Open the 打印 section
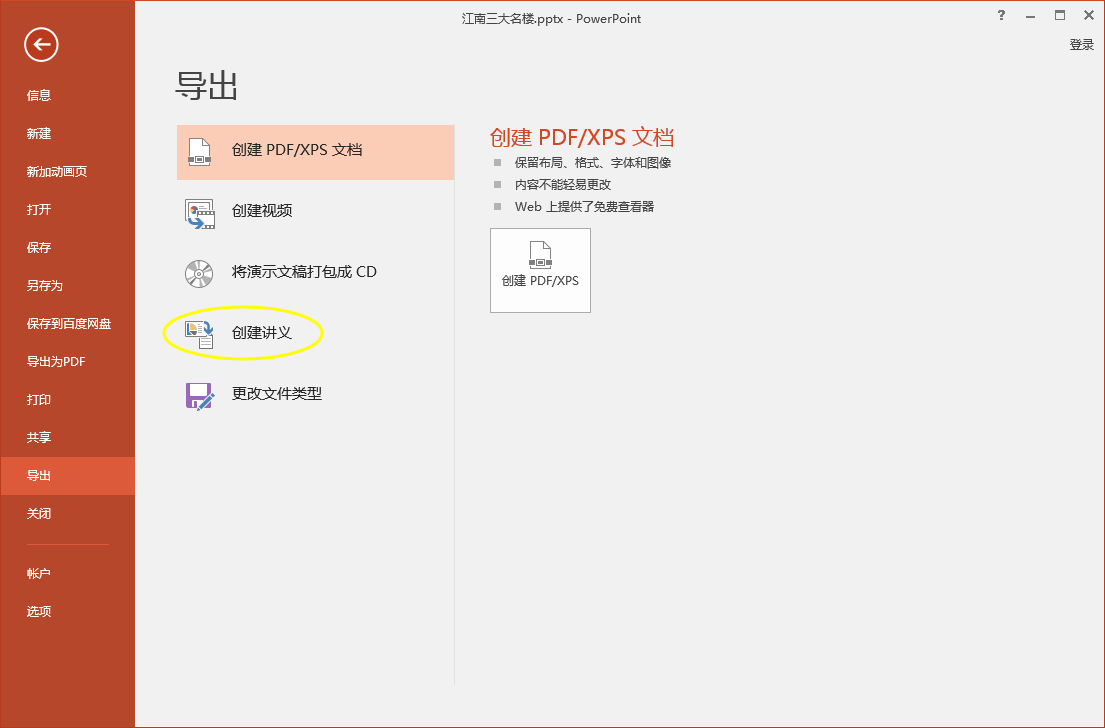1105x728 pixels. pyautogui.click(x=38, y=399)
